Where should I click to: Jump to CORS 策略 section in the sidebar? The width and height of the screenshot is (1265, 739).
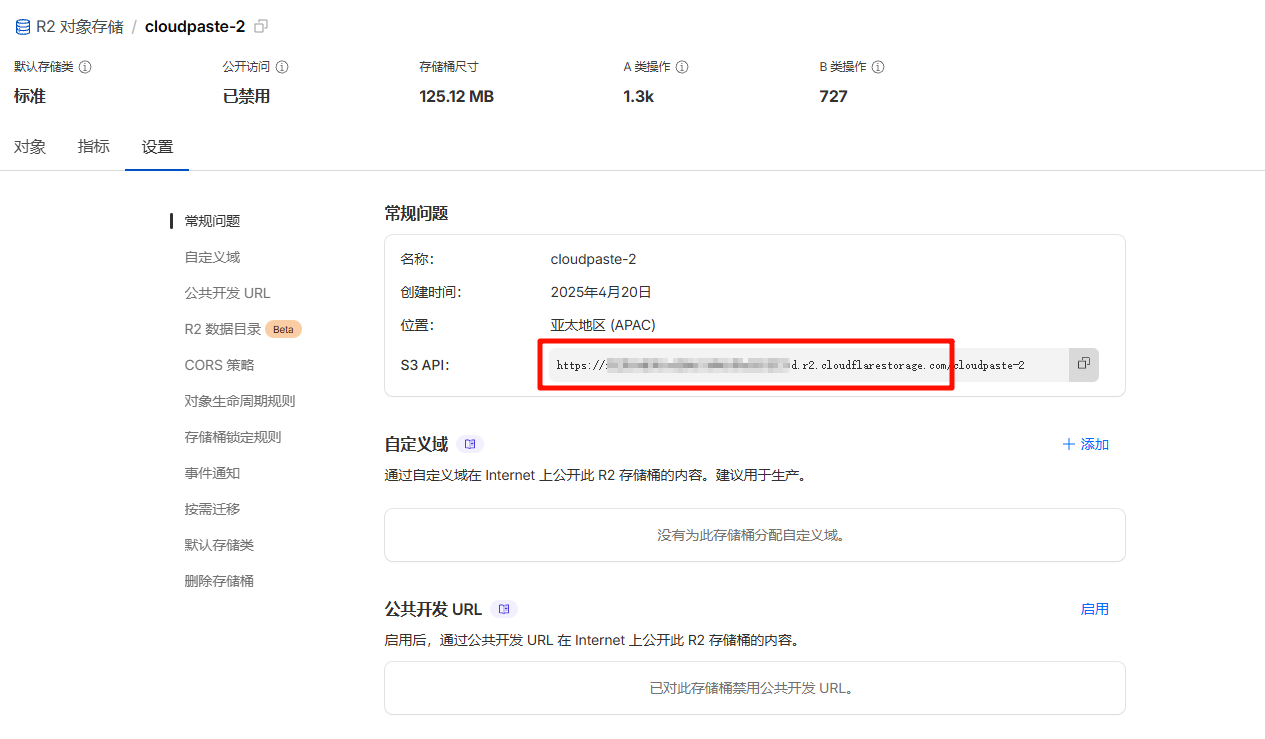coord(219,365)
